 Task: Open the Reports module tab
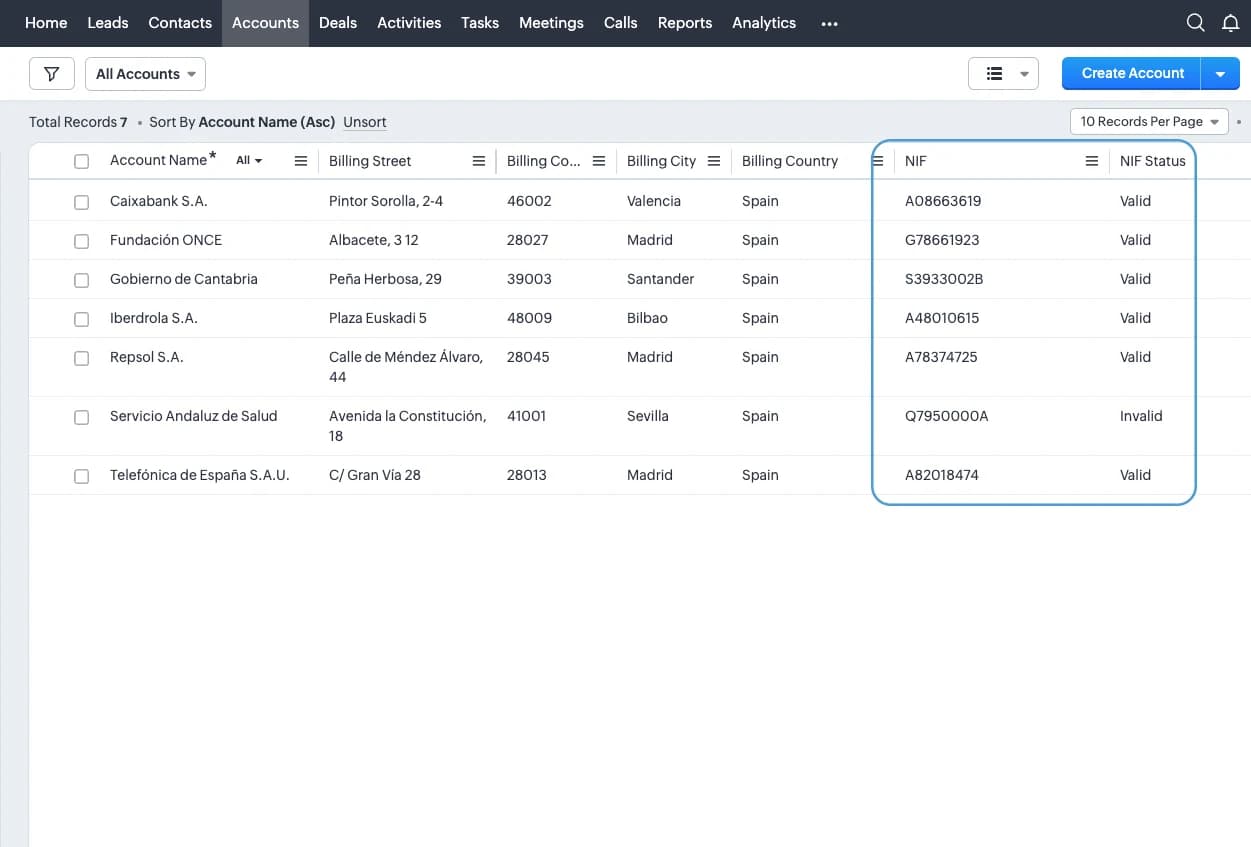[x=685, y=23]
